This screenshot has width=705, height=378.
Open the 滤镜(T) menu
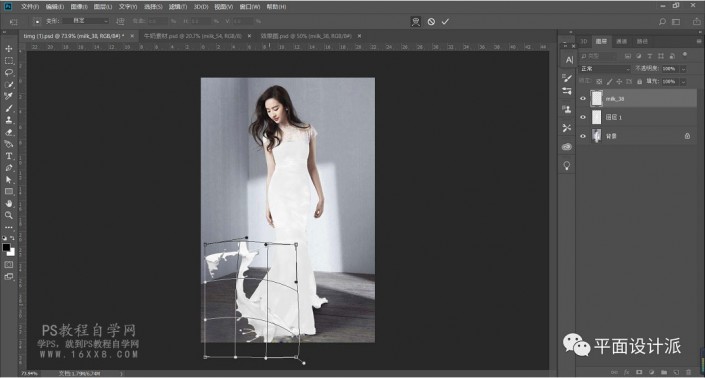178,7
